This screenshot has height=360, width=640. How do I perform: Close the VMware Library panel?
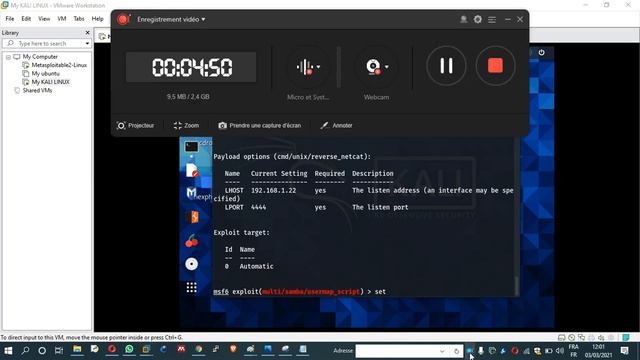click(x=87, y=33)
